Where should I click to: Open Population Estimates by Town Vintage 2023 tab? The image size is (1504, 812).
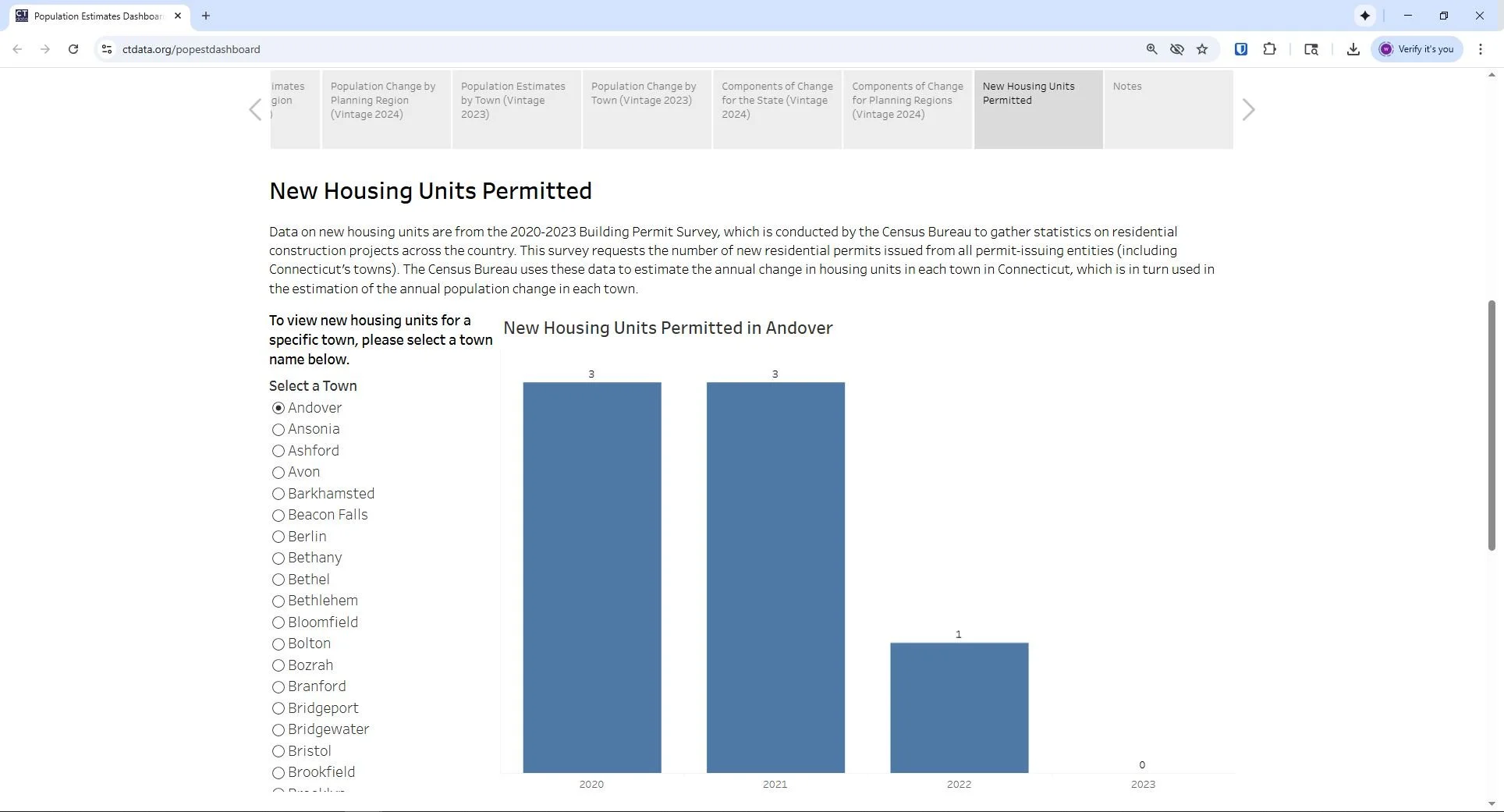(517, 109)
